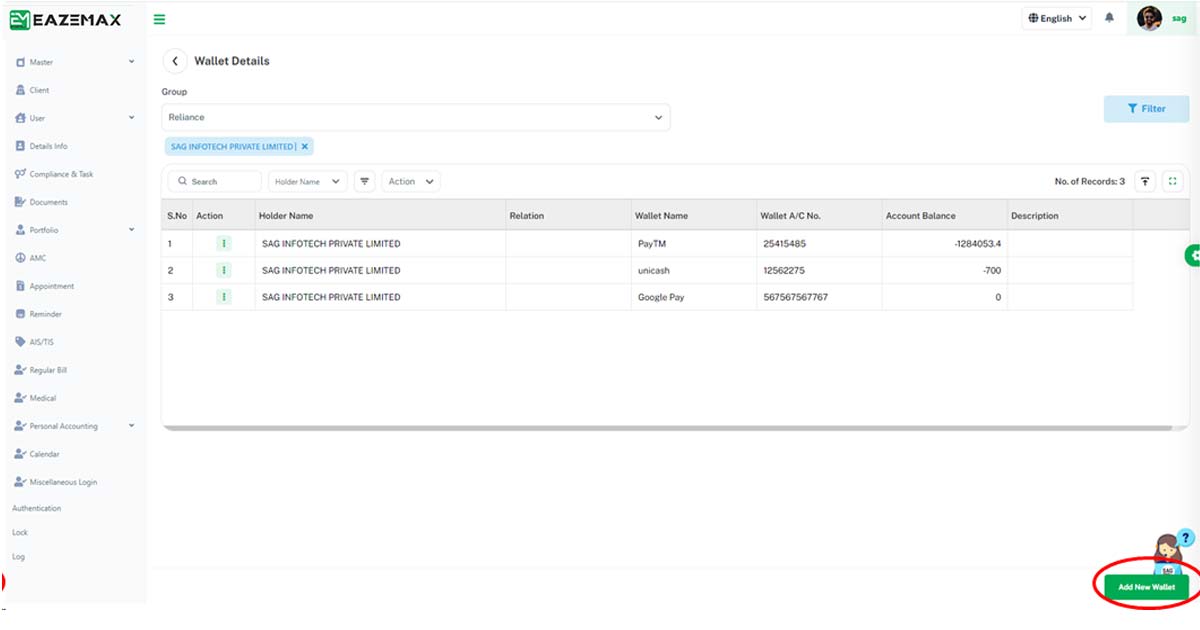Expand the Portfolio menu chevron

click(x=132, y=230)
